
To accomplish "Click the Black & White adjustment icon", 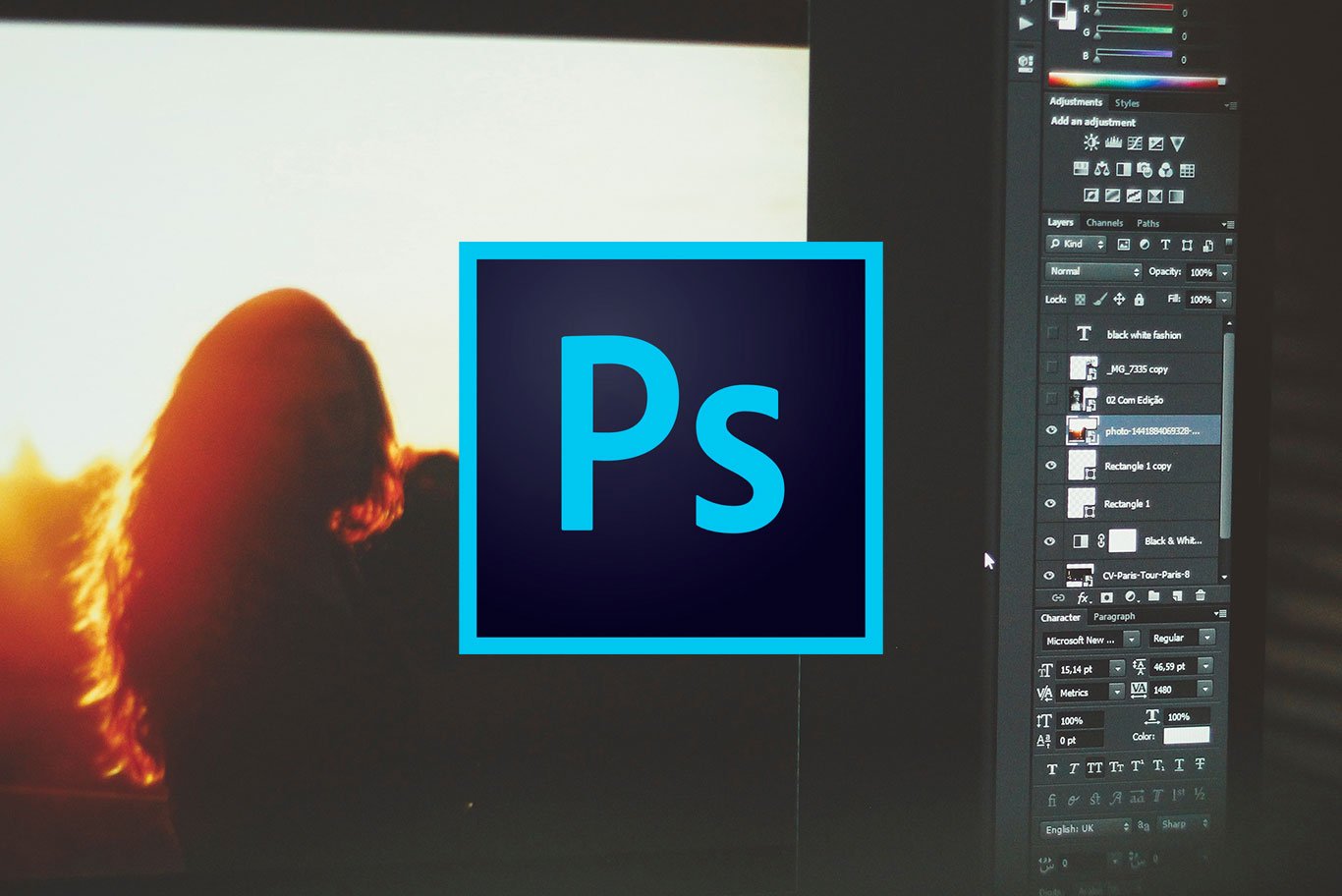I will (x=1123, y=170).
